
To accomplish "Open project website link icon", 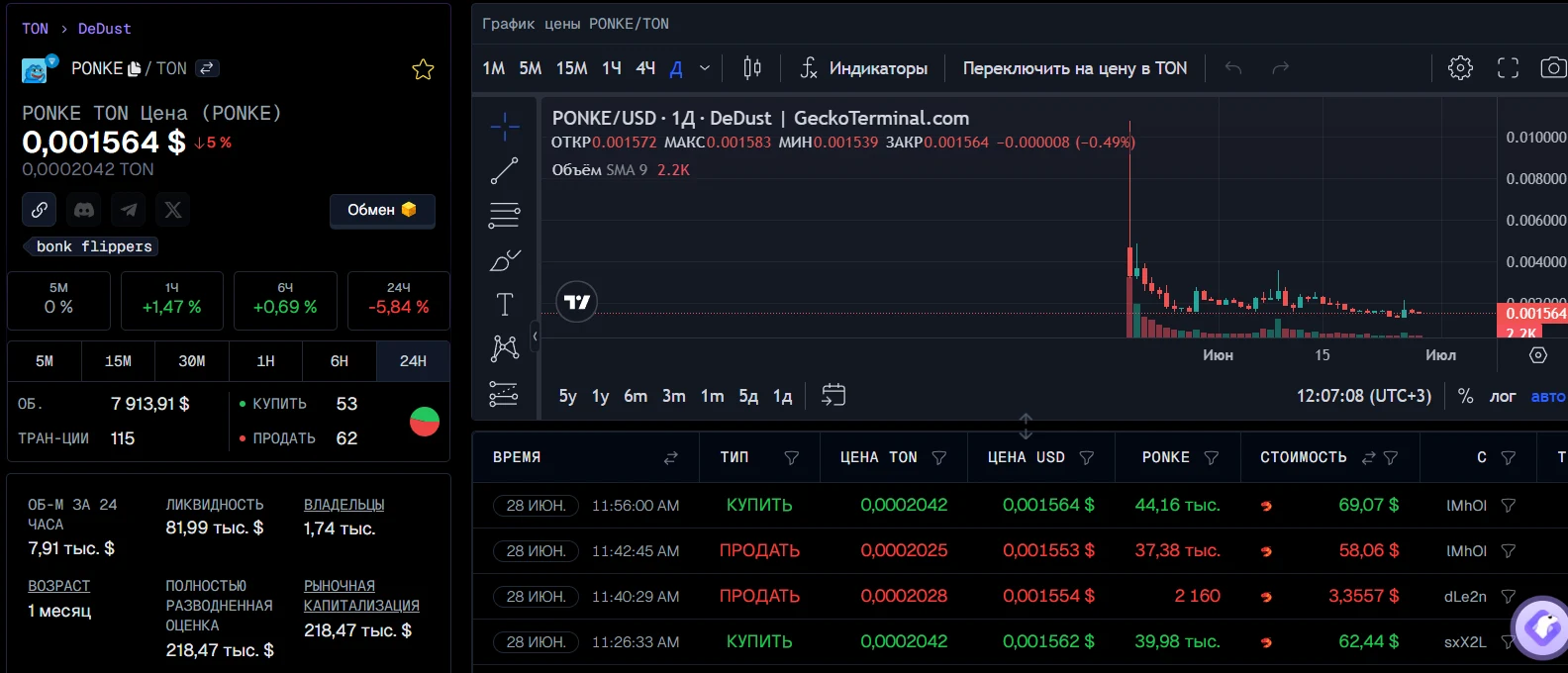I will tap(40, 210).
